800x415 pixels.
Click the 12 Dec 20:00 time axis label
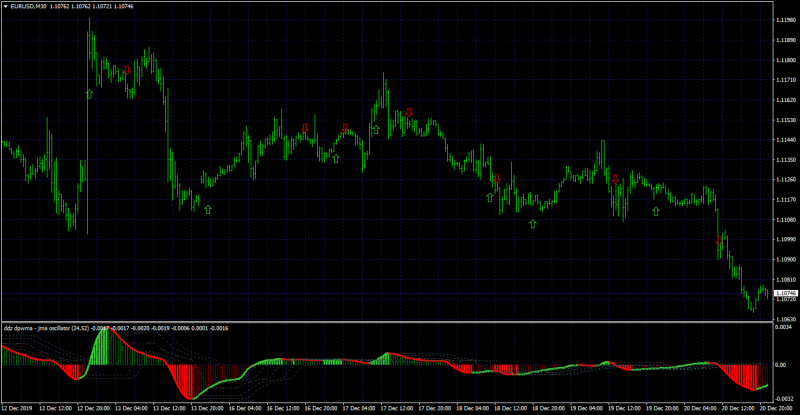click(x=93, y=408)
